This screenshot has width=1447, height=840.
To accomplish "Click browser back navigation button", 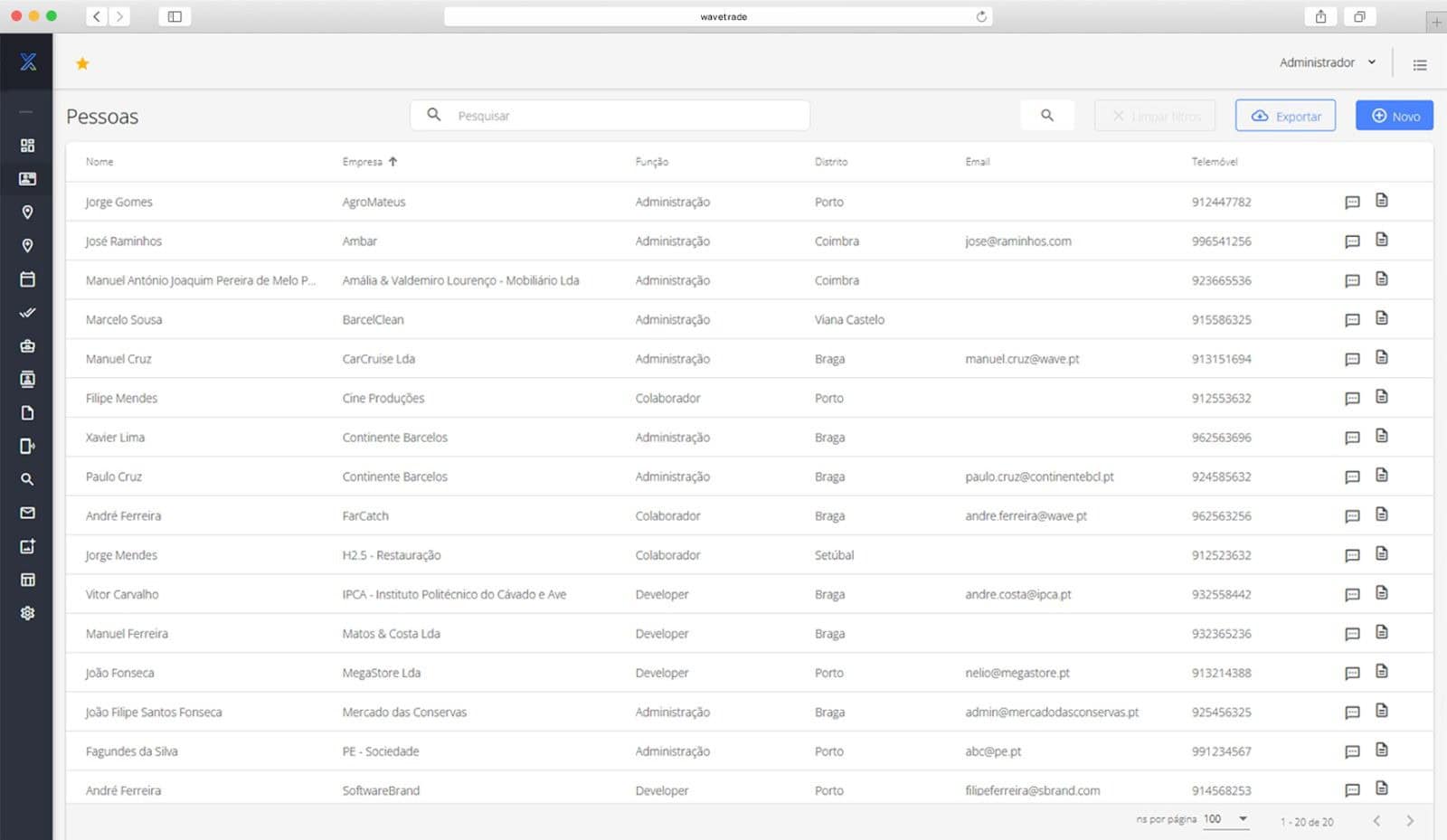I will [x=97, y=16].
